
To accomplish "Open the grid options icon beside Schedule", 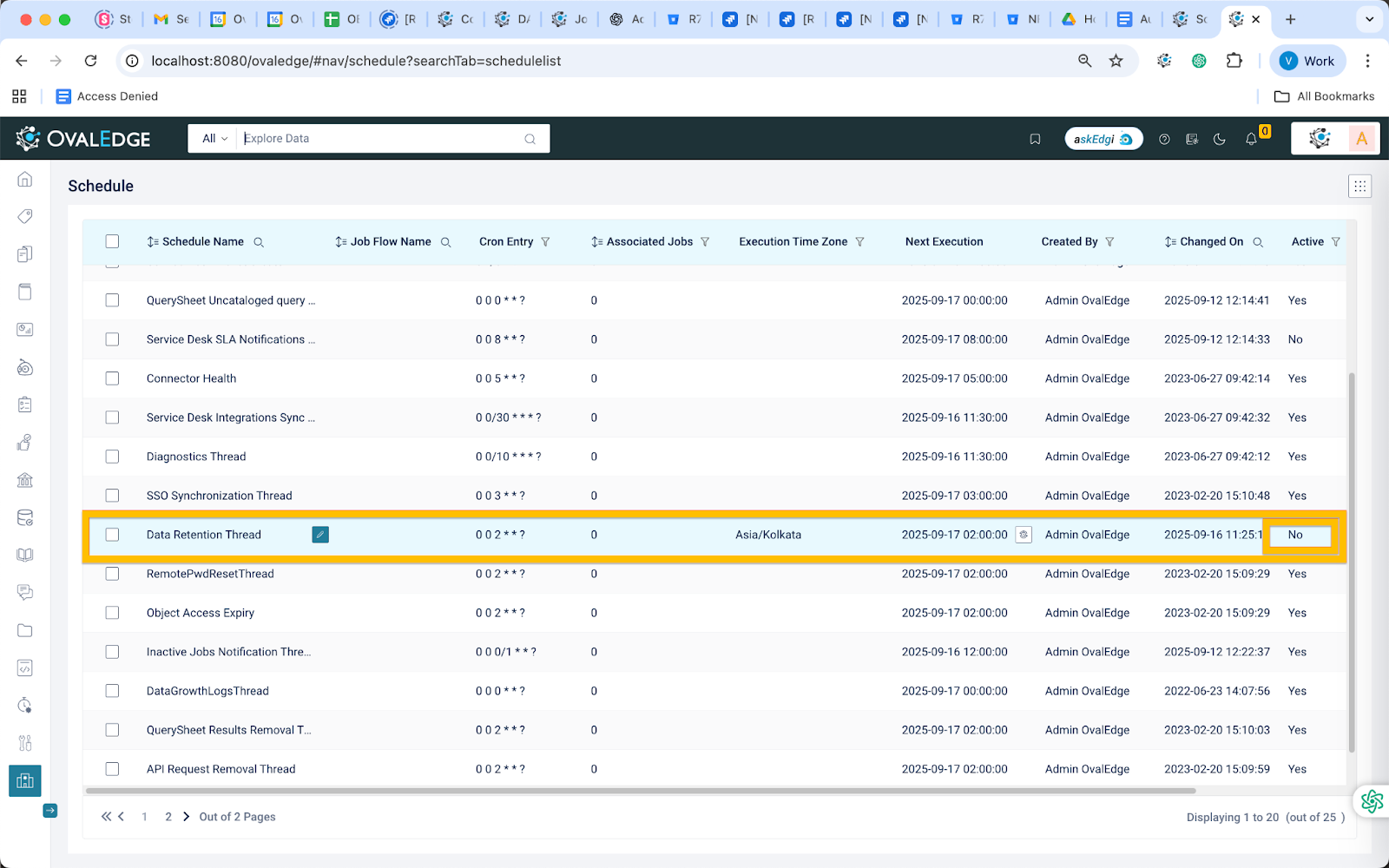I will point(1359,186).
